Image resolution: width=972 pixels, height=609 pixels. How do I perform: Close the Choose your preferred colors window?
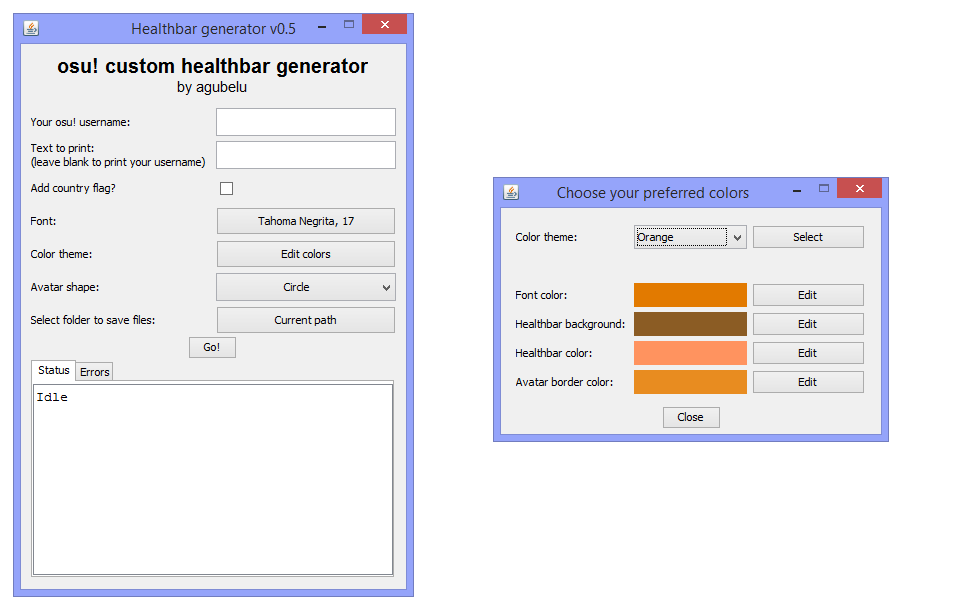[859, 188]
